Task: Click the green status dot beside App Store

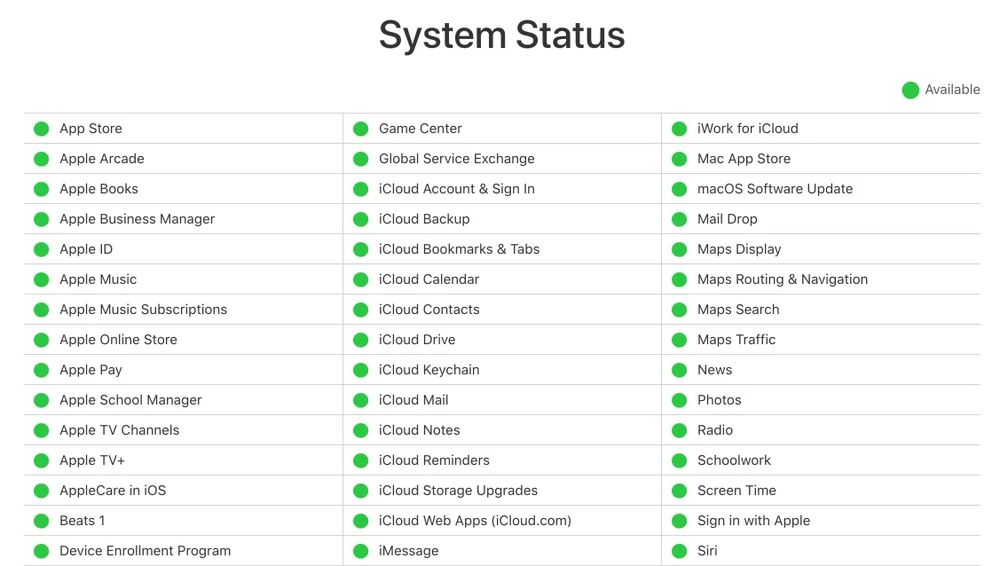Action: pos(41,129)
